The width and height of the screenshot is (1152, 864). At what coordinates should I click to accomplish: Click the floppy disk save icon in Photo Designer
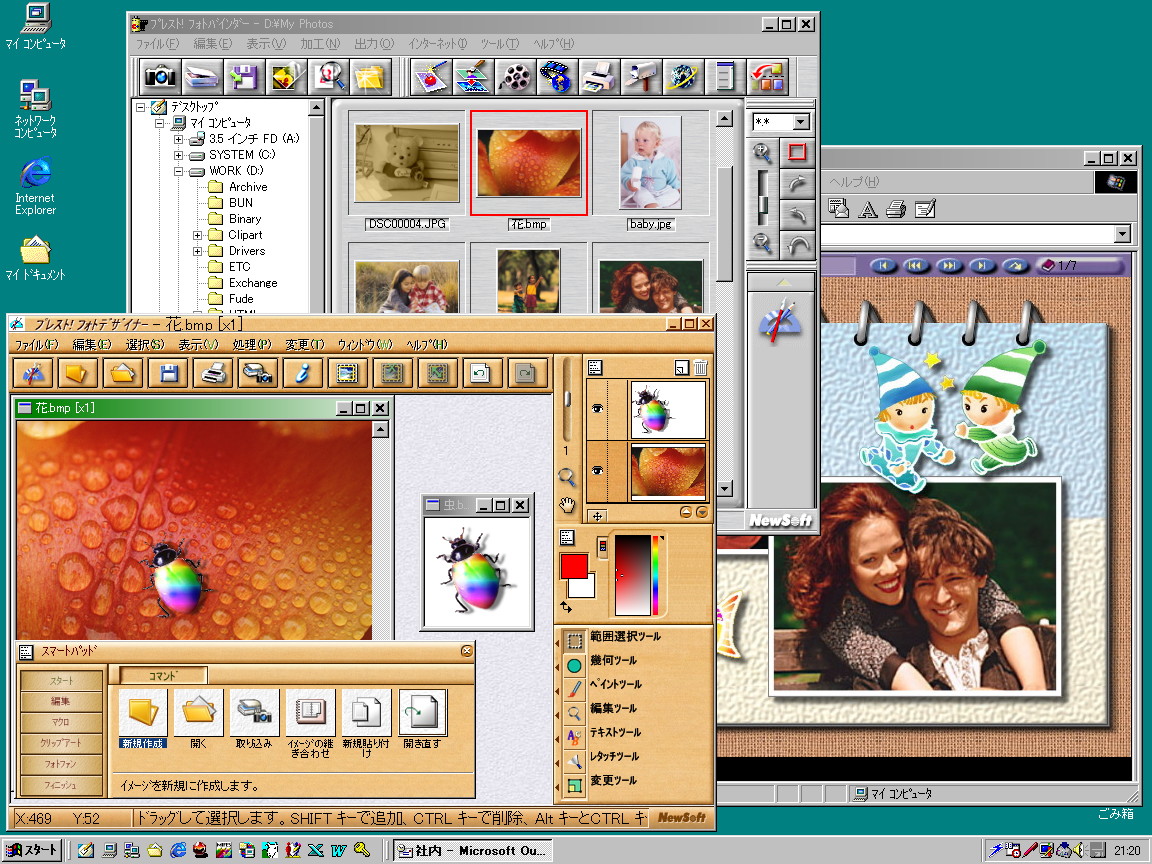tap(169, 374)
